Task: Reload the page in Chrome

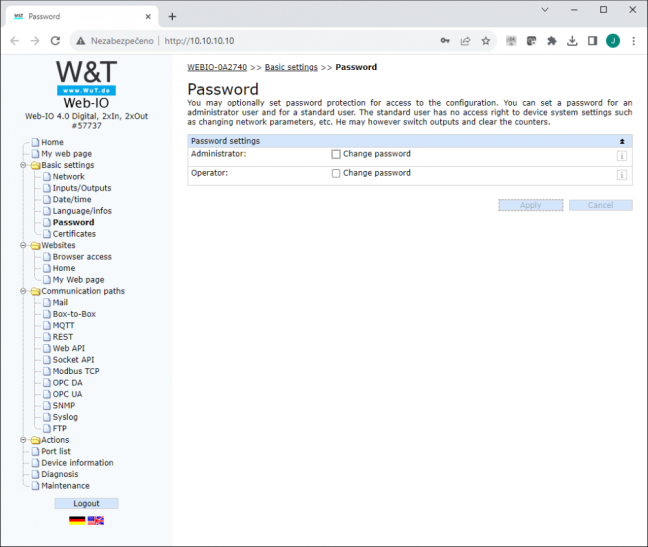Action: click(55, 41)
